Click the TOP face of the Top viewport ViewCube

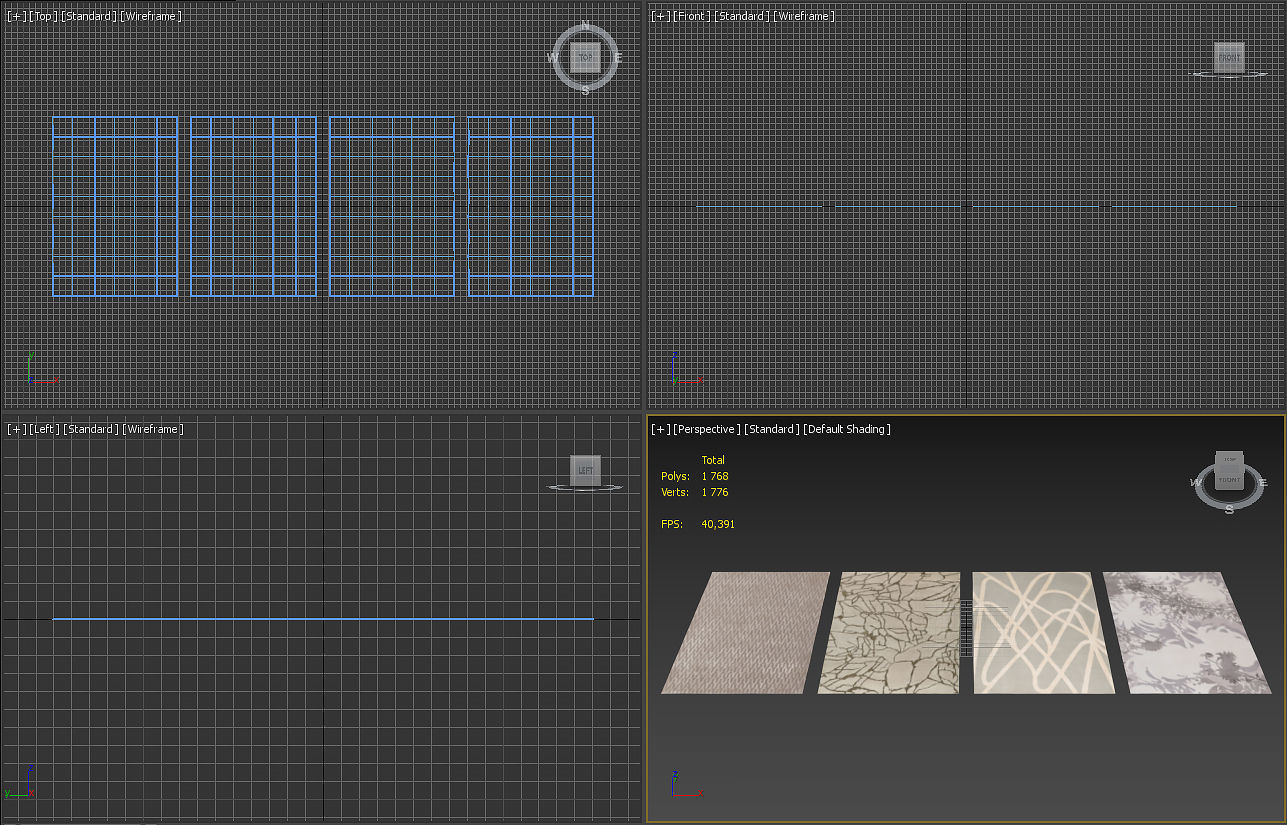point(585,58)
